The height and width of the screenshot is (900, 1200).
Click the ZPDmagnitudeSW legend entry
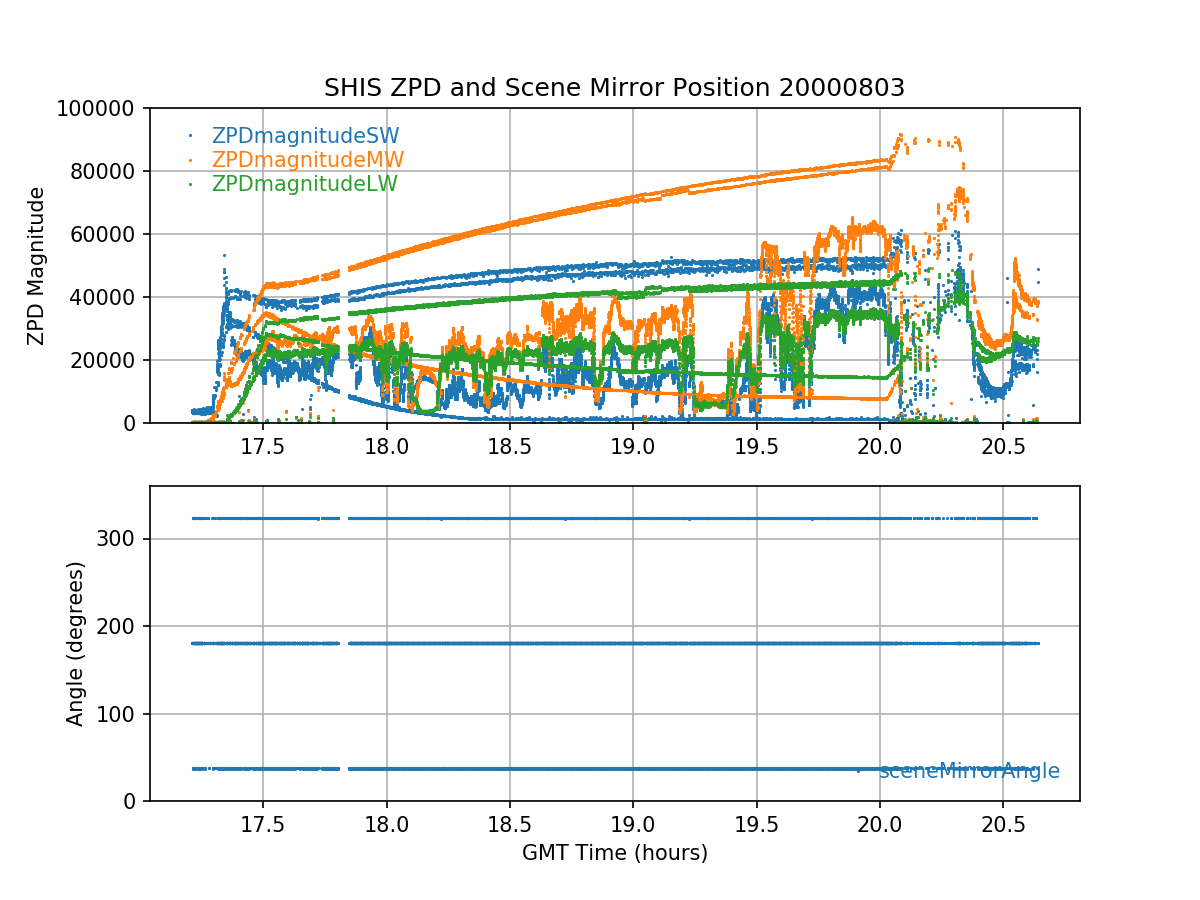305,136
